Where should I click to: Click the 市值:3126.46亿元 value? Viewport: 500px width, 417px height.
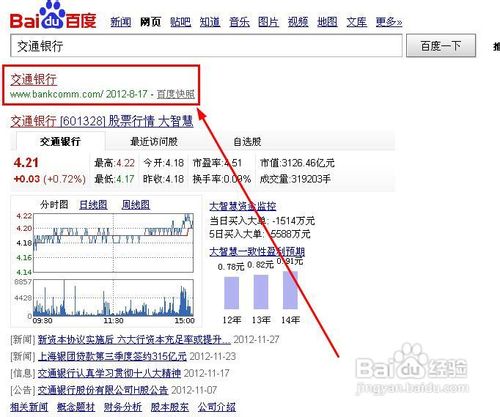(297, 163)
